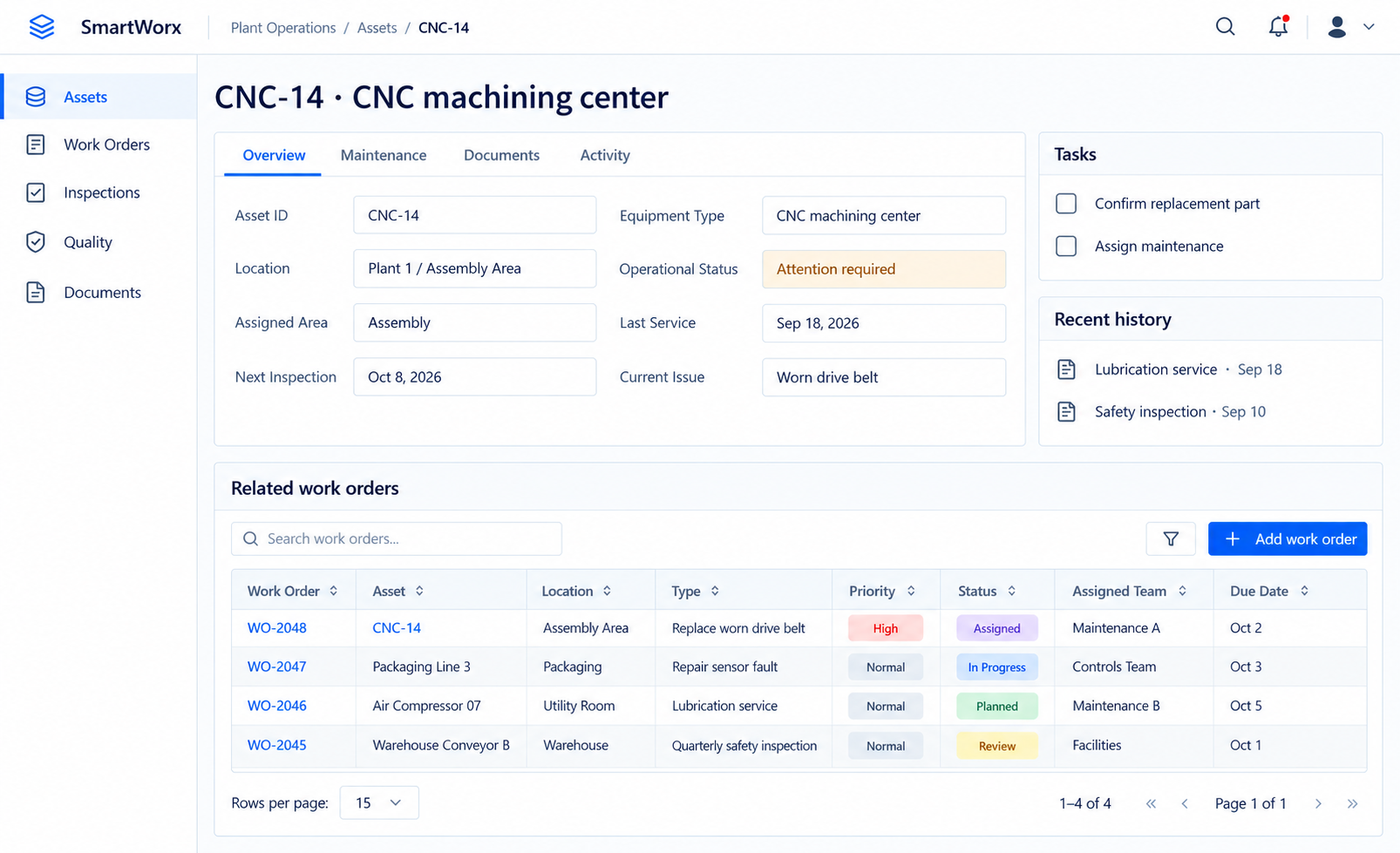
Task: Open the work orders filter funnel
Action: tap(1171, 539)
